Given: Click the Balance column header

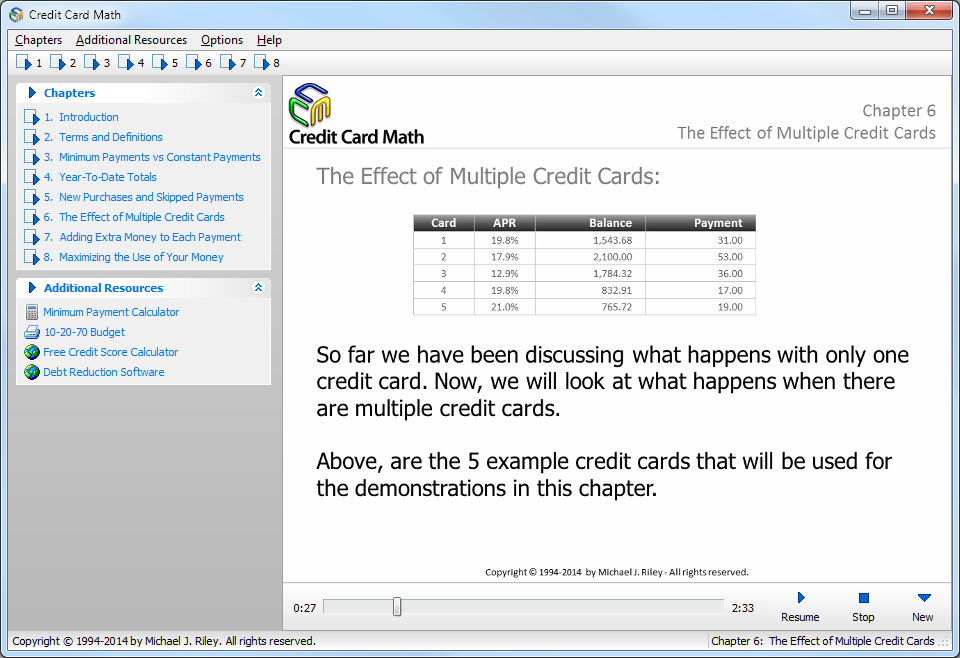Looking at the screenshot, I should pyautogui.click(x=590, y=223).
